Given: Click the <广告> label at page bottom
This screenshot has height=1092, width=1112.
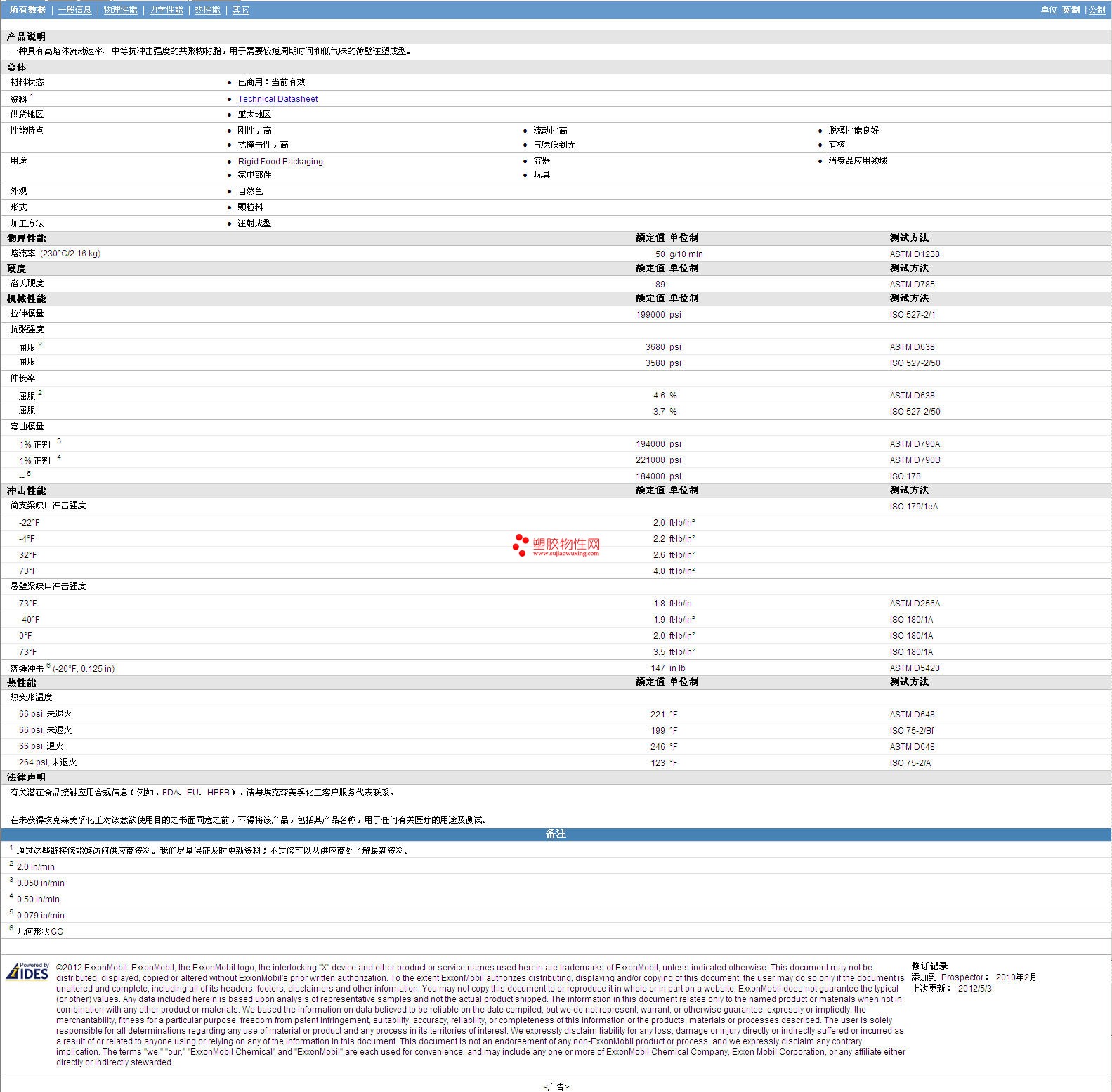Looking at the screenshot, I should tap(556, 1086).
